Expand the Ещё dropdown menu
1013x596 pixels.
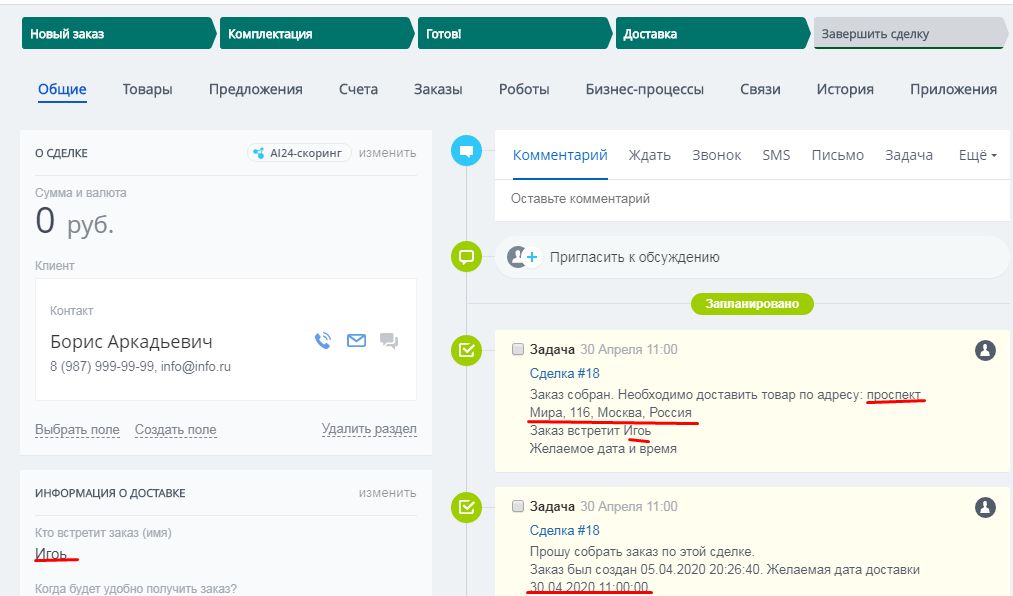pyautogui.click(x=977, y=155)
